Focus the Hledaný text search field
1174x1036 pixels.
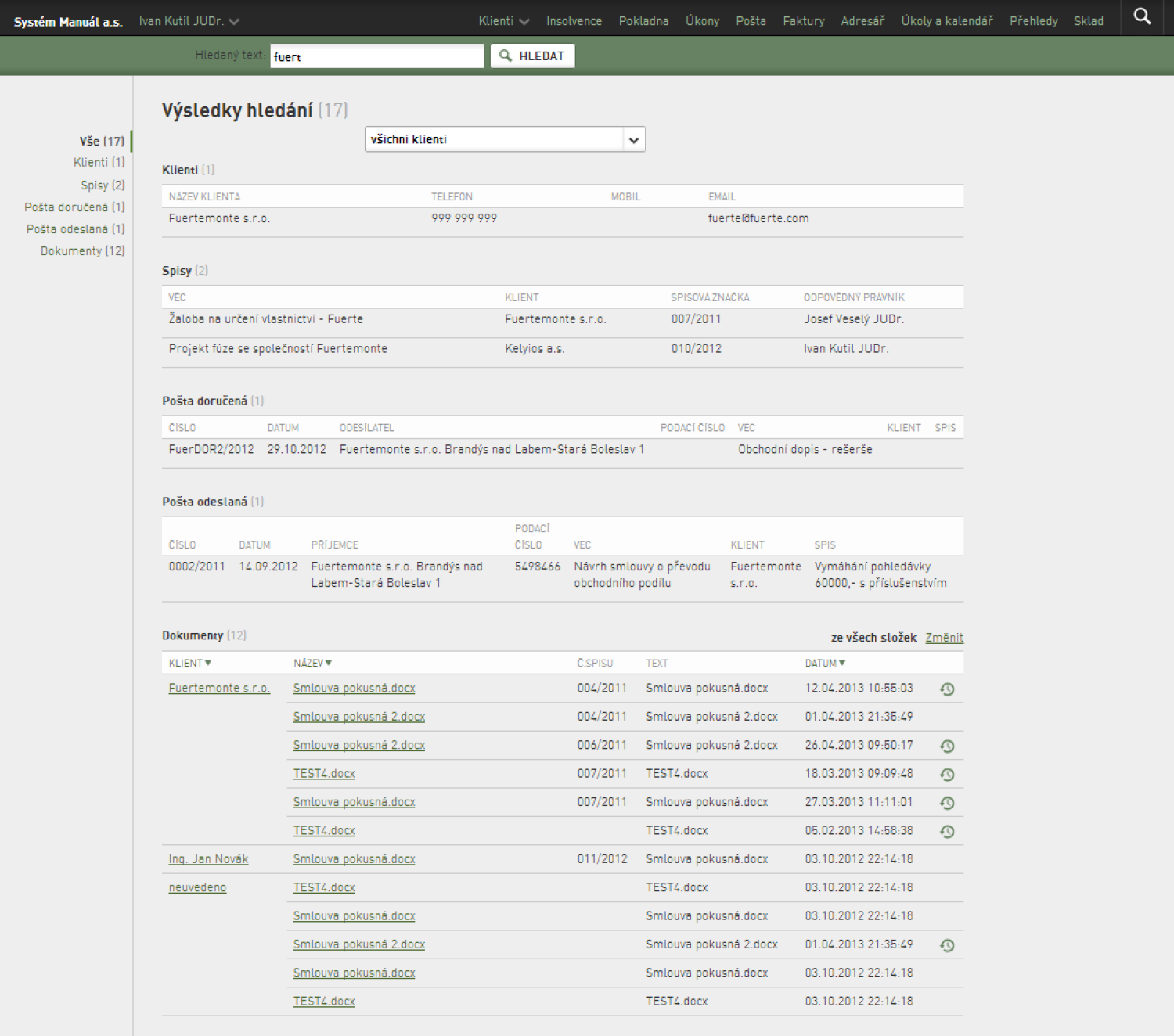[x=377, y=56]
